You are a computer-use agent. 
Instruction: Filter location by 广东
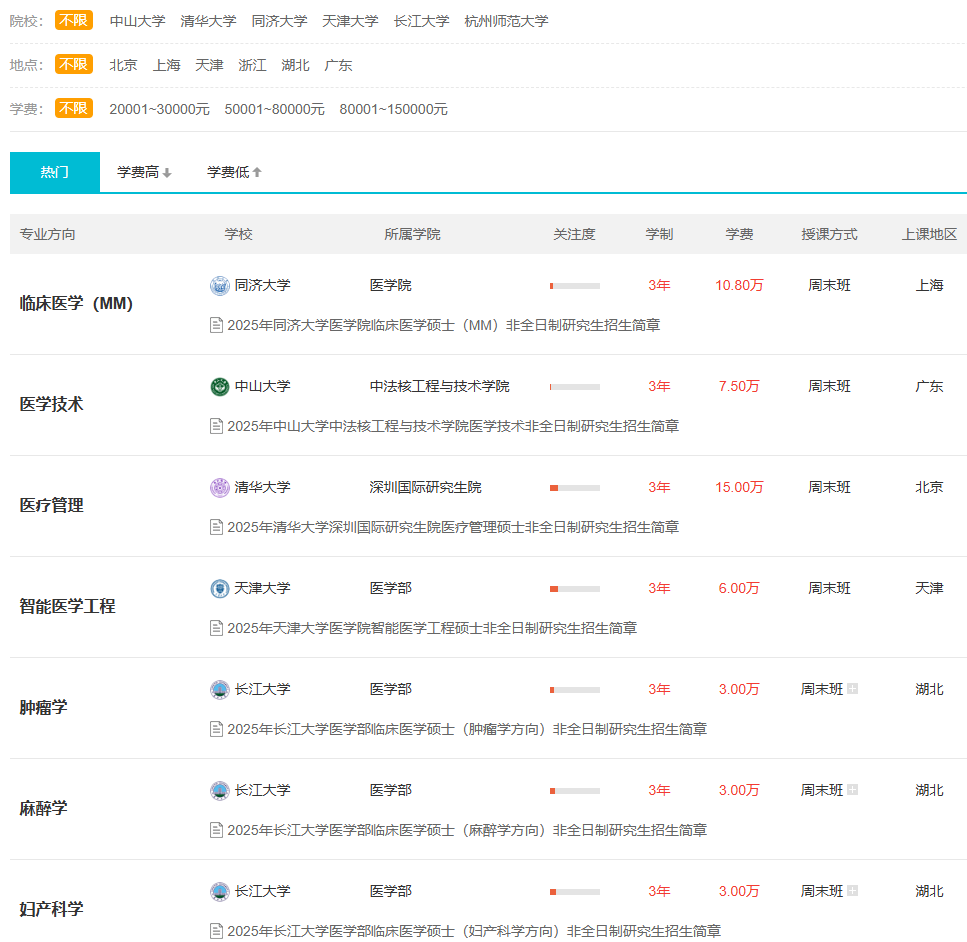tap(338, 65)
